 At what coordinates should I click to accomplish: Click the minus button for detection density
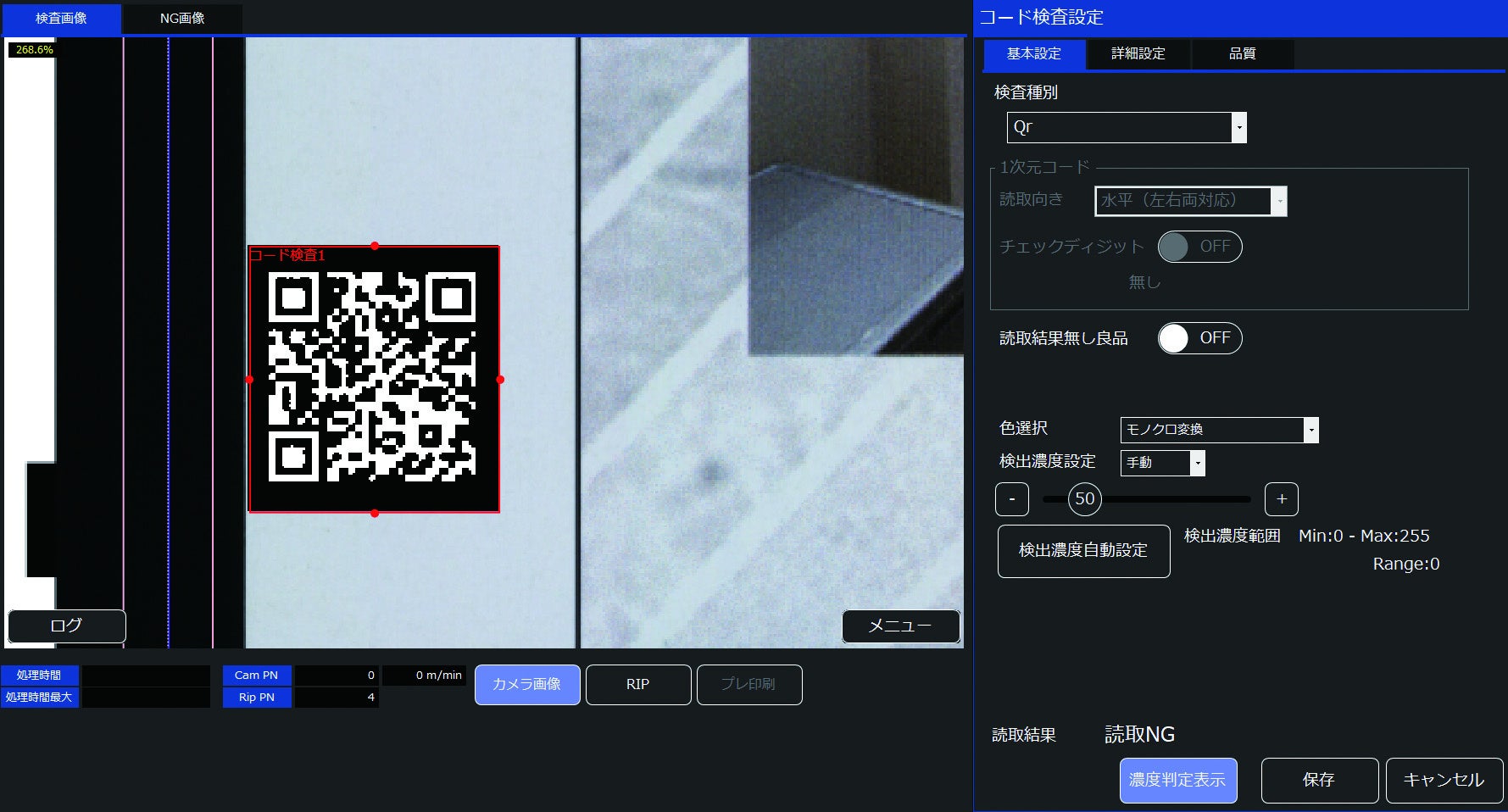(x=1011, y=499)
